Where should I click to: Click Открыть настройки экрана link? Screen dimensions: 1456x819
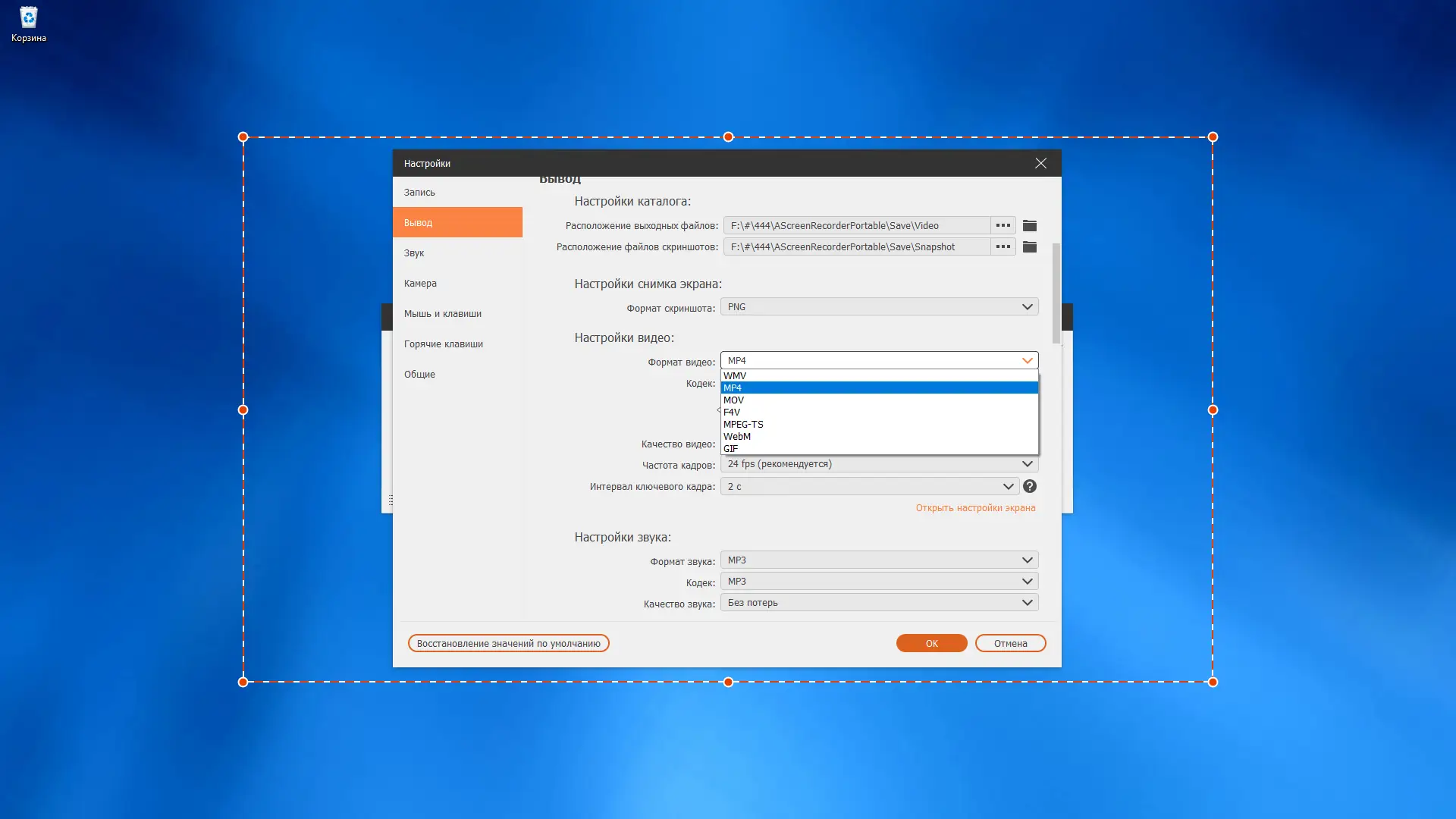click(975, 508)
